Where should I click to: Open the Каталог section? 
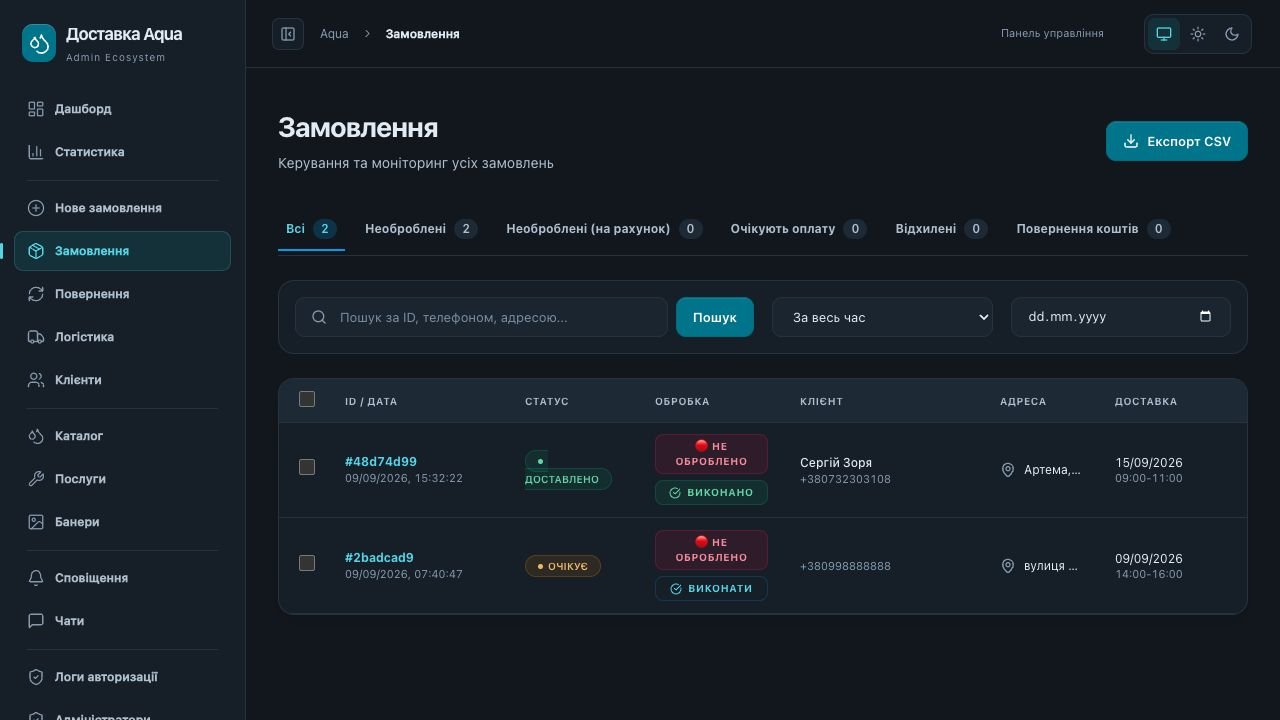pyautogui.click(x=122, y=436)
